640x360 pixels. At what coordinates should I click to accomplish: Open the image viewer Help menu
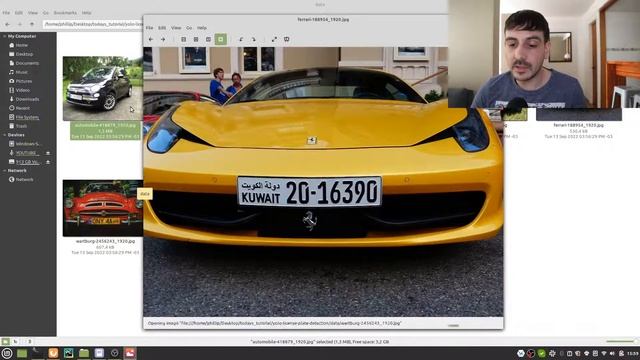(x=202, y=28)
